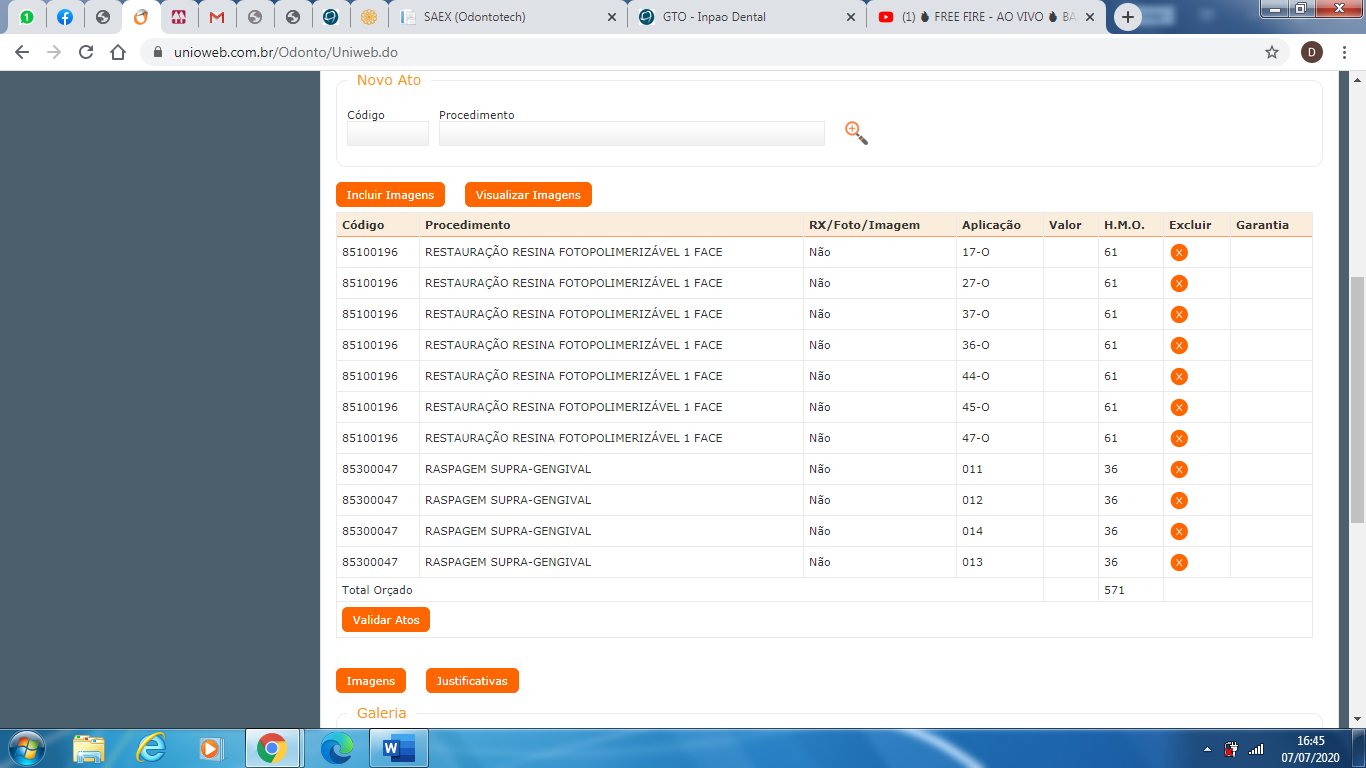
Task: Click the Procedimento text field
Action: click(631, 134)
